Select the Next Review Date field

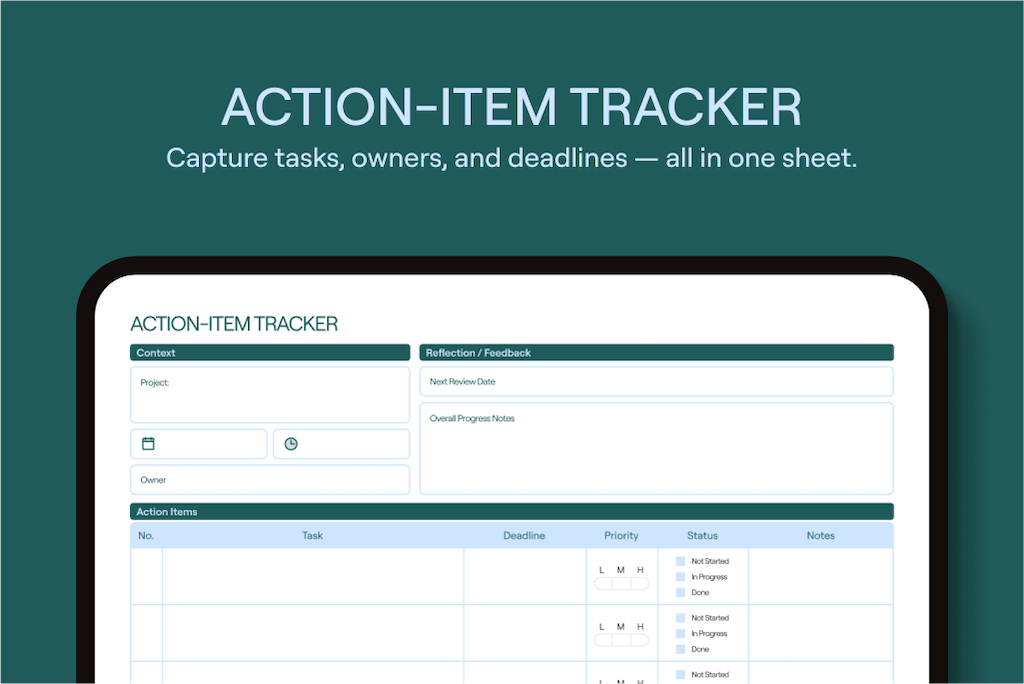[x=656, y=382]
